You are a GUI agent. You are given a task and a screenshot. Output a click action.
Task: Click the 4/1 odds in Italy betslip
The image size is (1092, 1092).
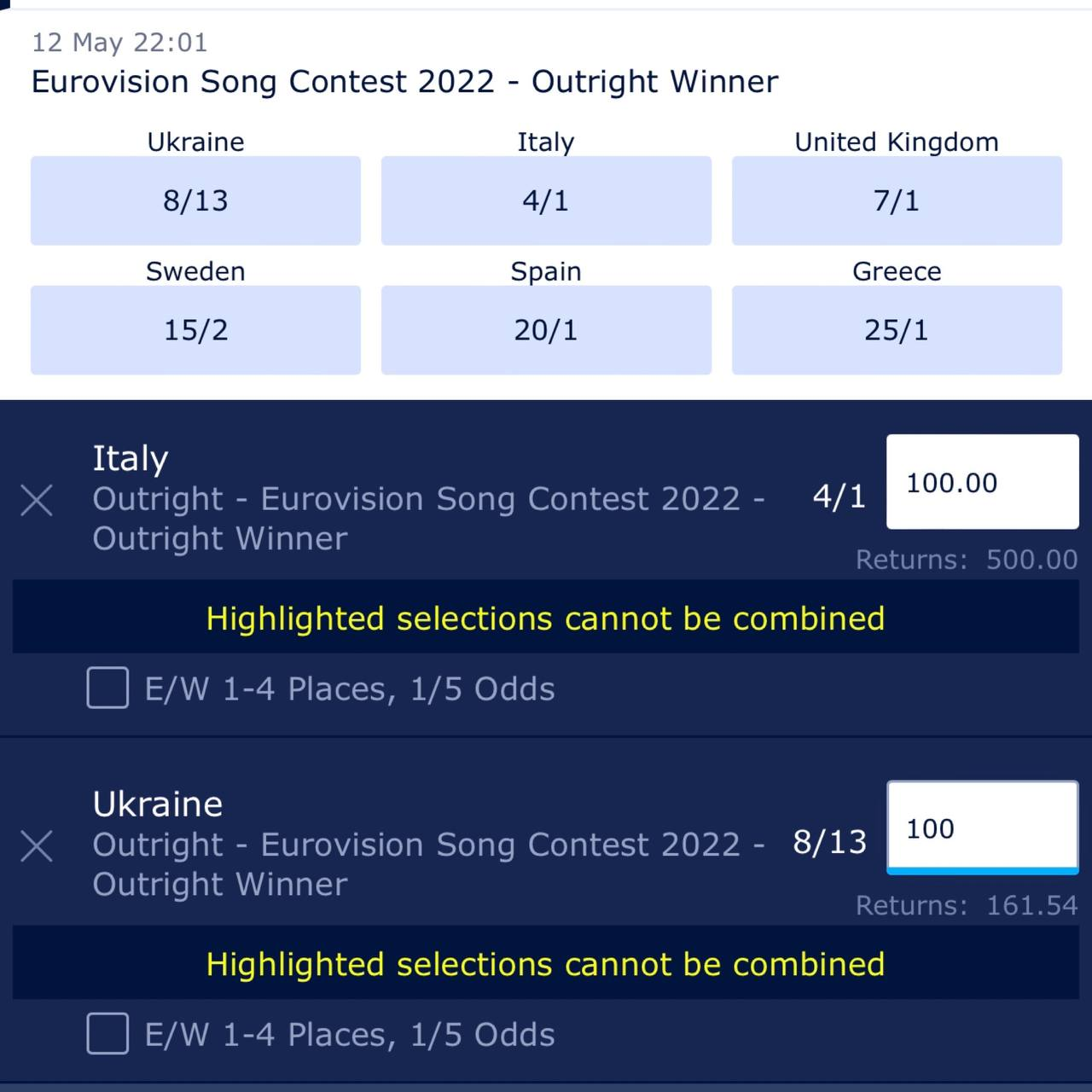[x=839, y=496]
